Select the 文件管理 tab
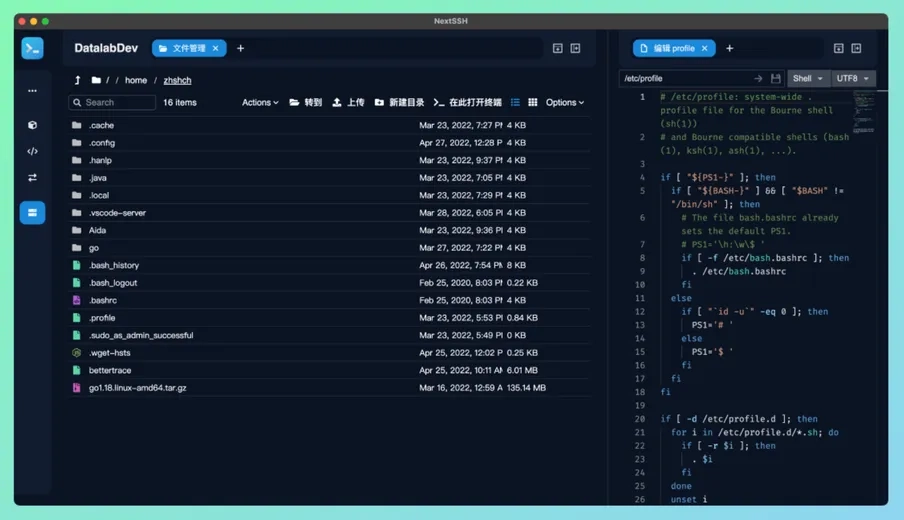 (x=189, y=48)
